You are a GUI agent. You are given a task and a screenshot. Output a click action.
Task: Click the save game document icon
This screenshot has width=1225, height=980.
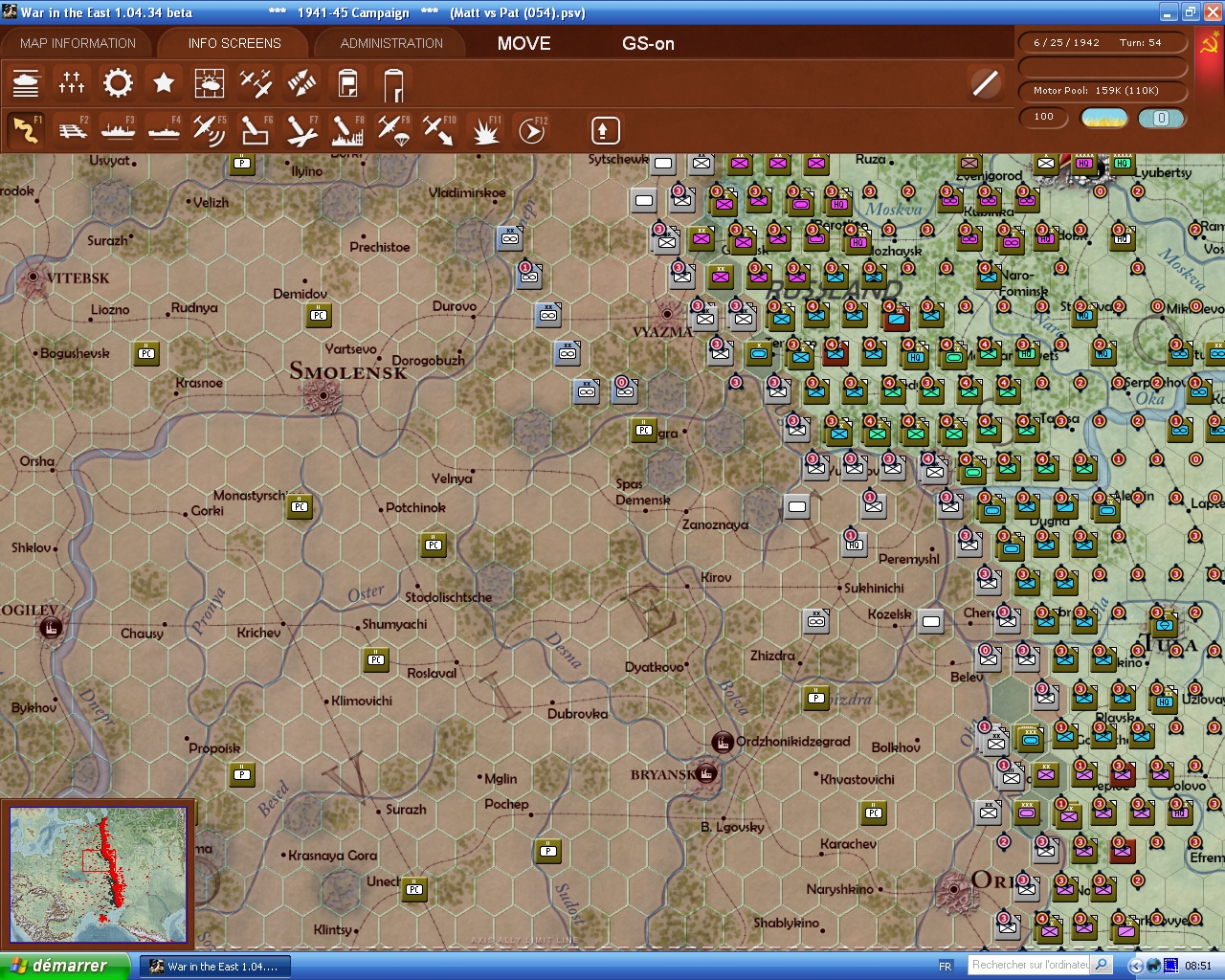tap(348, 83)
